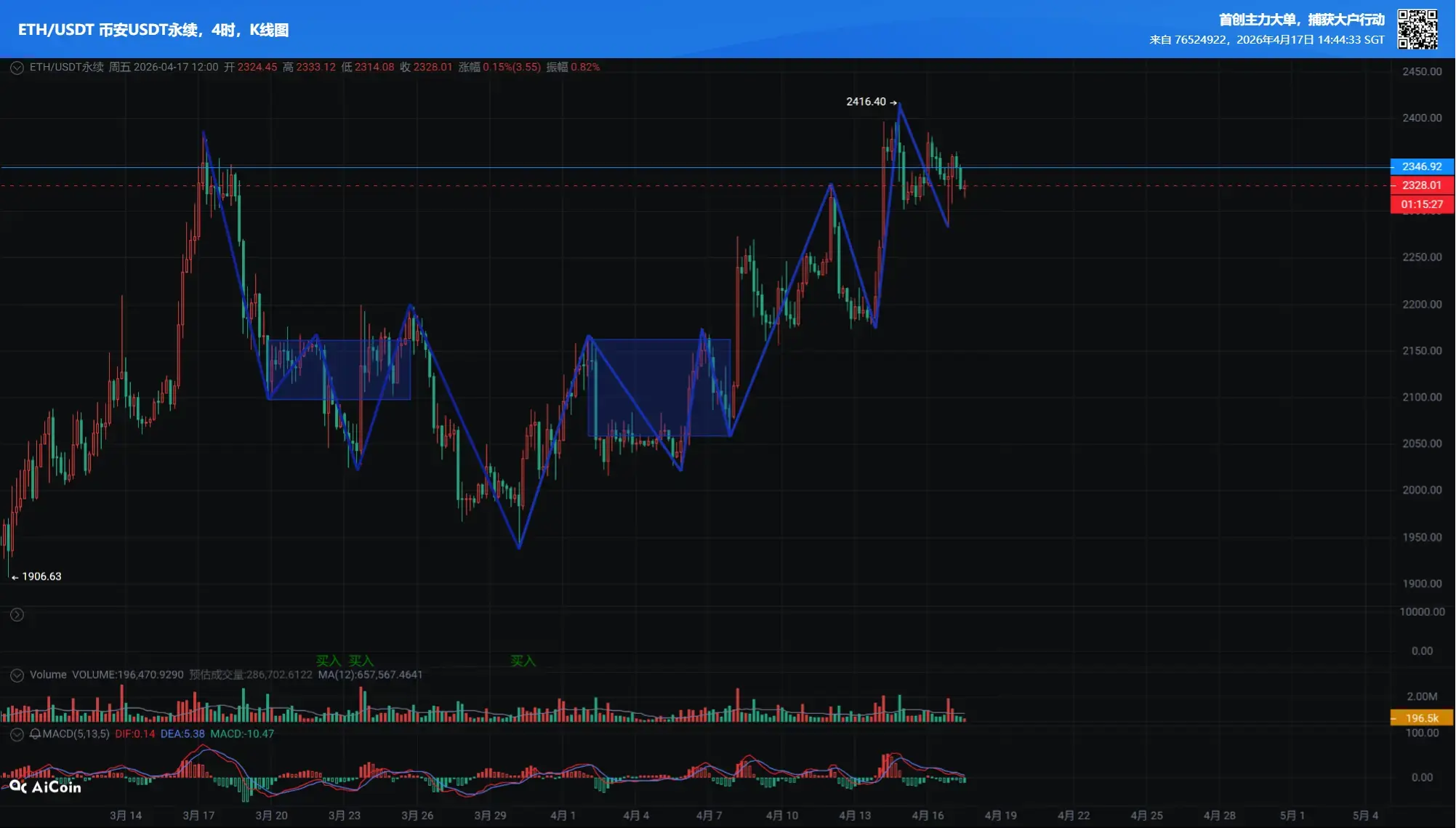Collapse the Volume indicator pane chevron
This screenshot has width=1456, height=828.
(17, 675)
